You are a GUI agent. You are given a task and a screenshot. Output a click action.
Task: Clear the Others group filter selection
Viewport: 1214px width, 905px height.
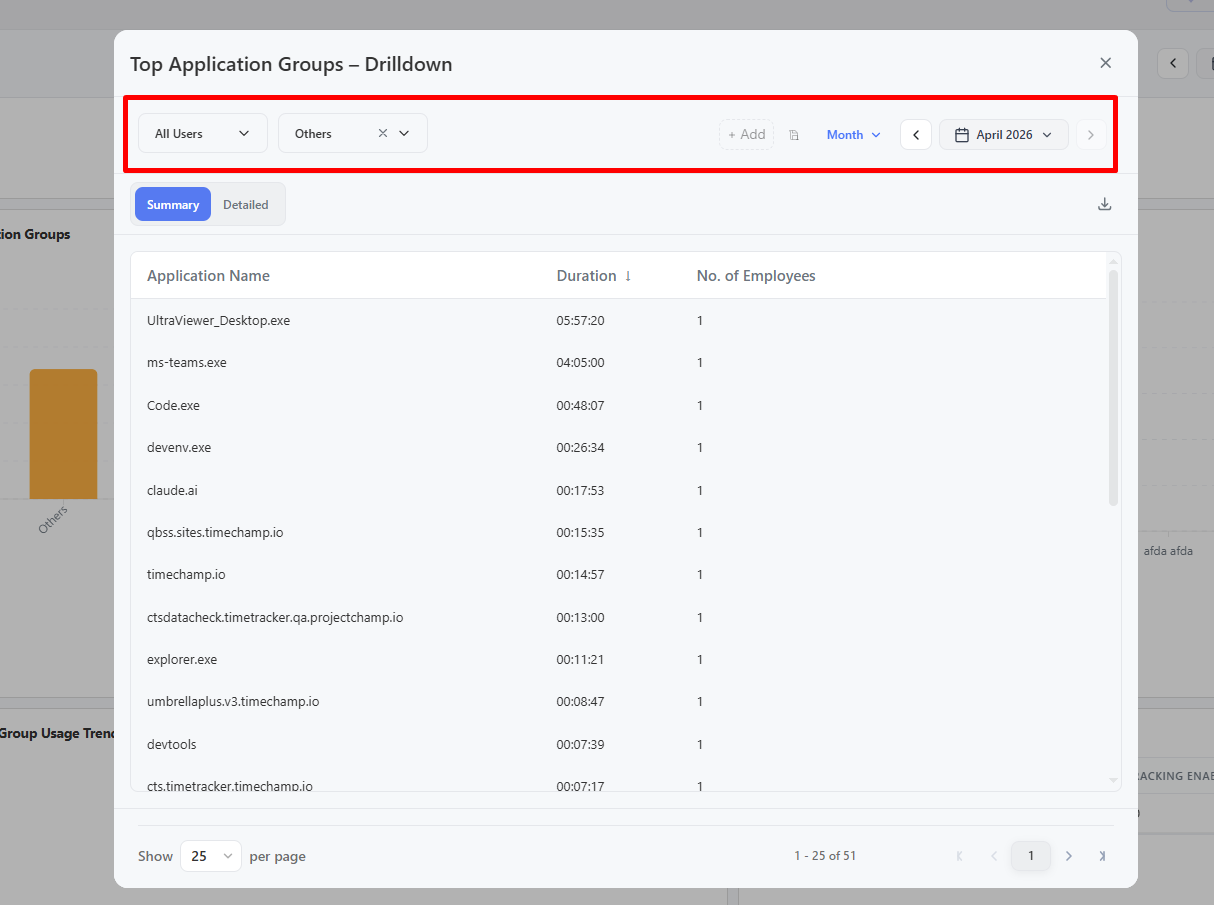(382, 133)
